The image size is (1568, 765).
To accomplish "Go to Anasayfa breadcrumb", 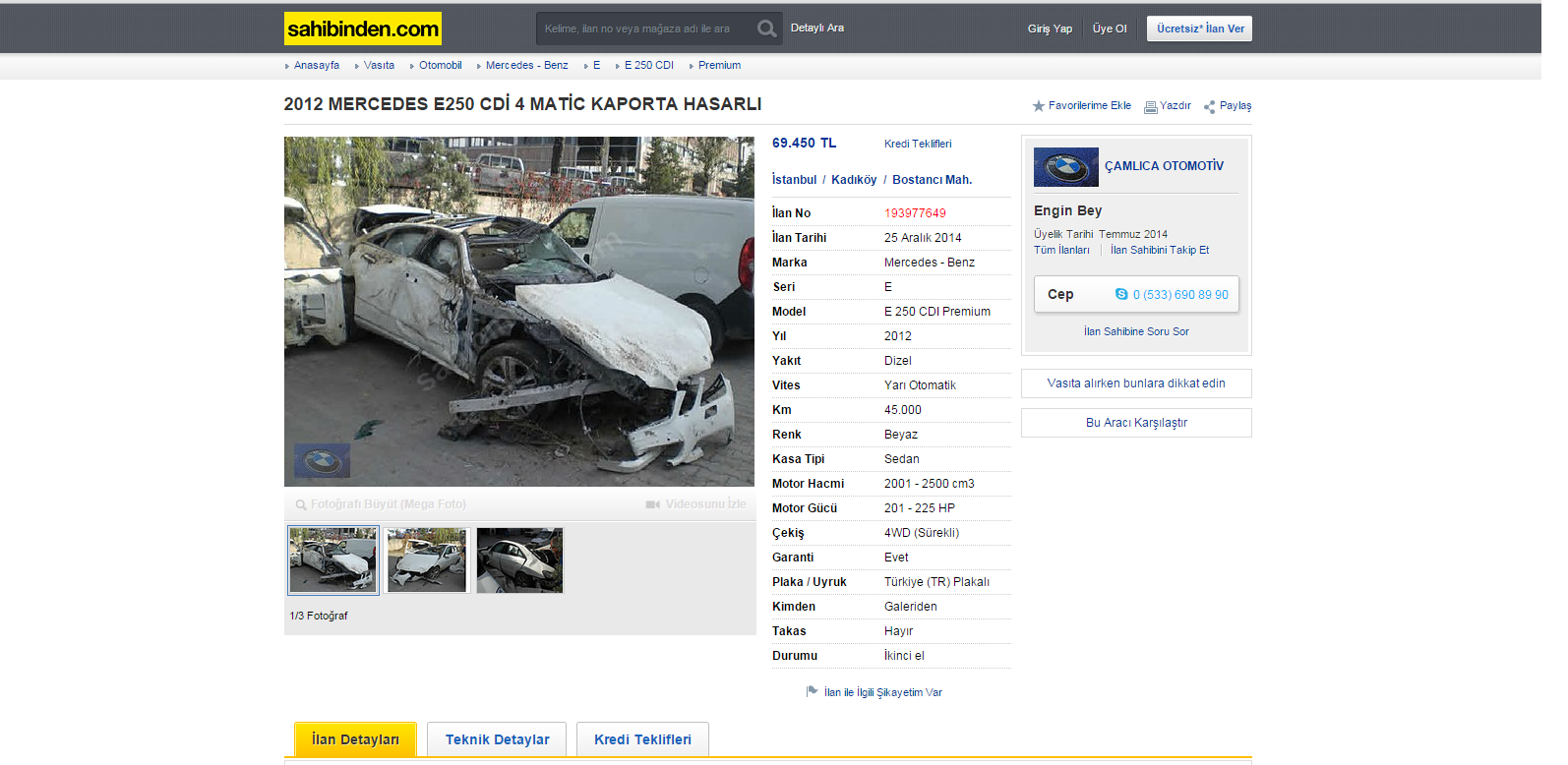I will click(x=317, y=65).
